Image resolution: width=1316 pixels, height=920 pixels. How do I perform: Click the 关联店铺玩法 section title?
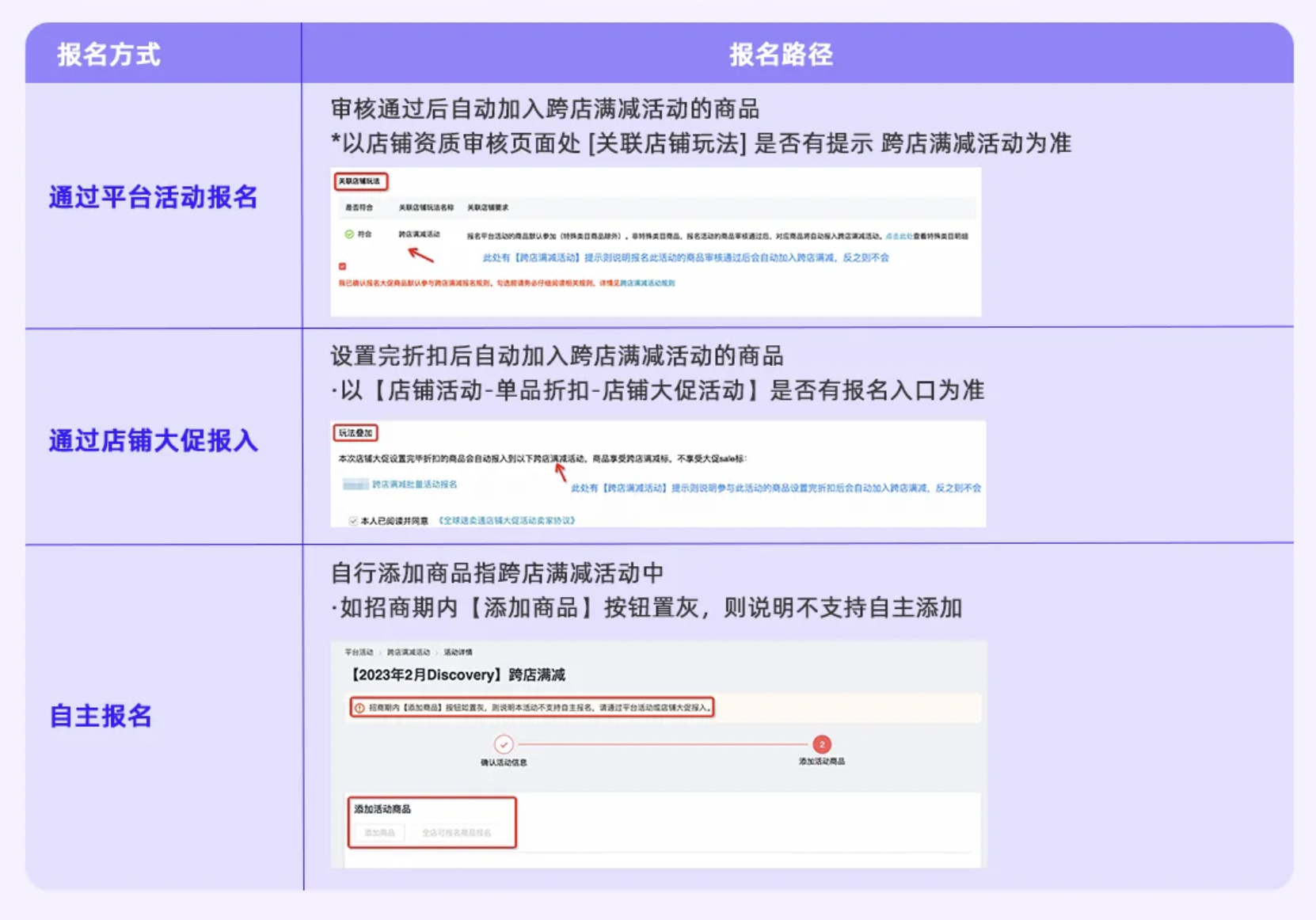pyautogui.click(x=360, y=181)
